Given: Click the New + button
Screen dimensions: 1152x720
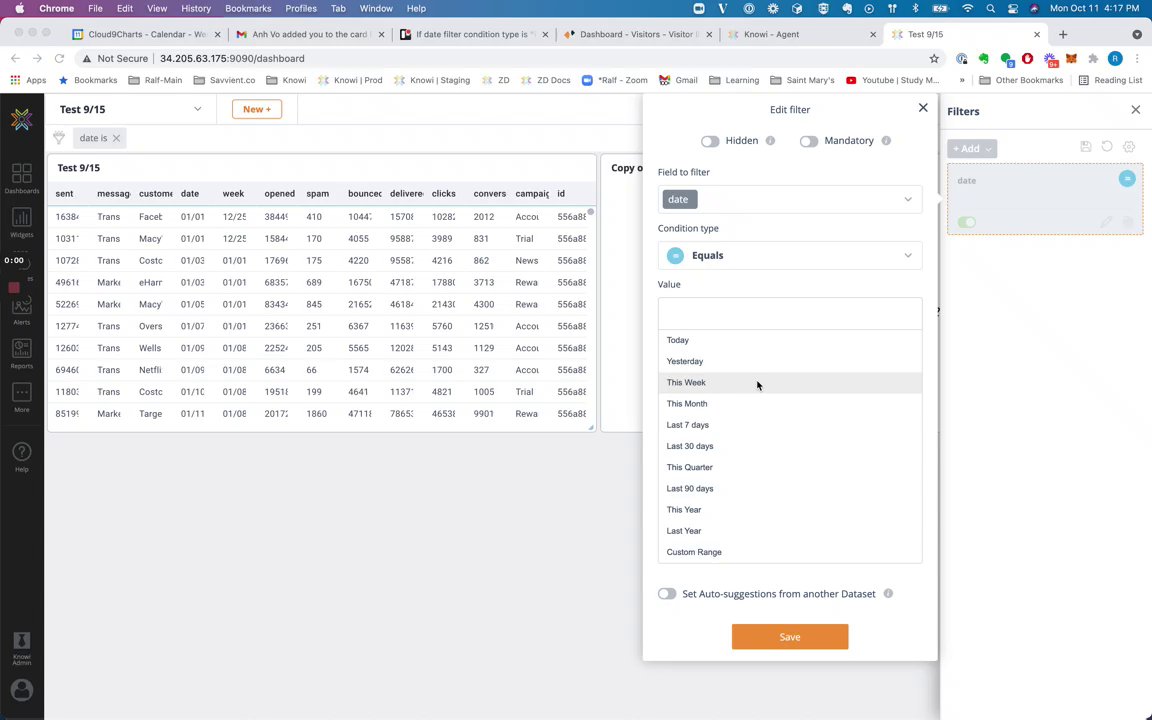Looking at the screenshot, I should pos(256,109).
